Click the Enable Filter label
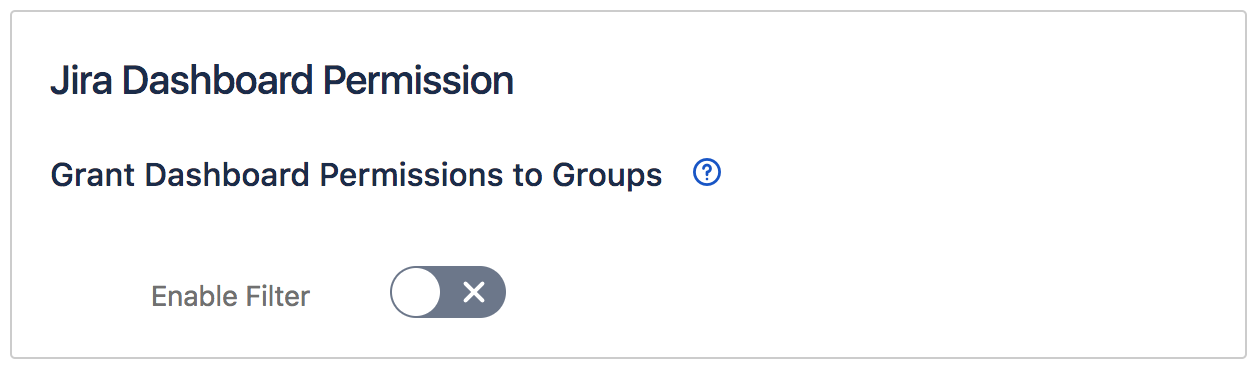The image size is (1257, 369). tap(230, 296)
